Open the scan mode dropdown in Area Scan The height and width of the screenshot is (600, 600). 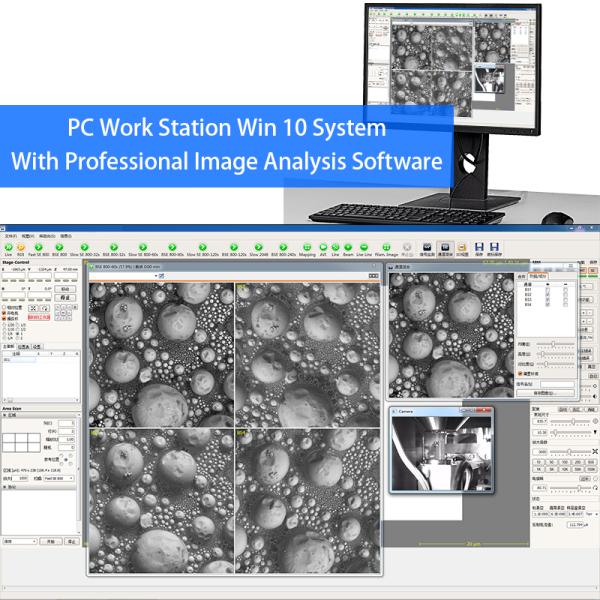pos(57,480)
